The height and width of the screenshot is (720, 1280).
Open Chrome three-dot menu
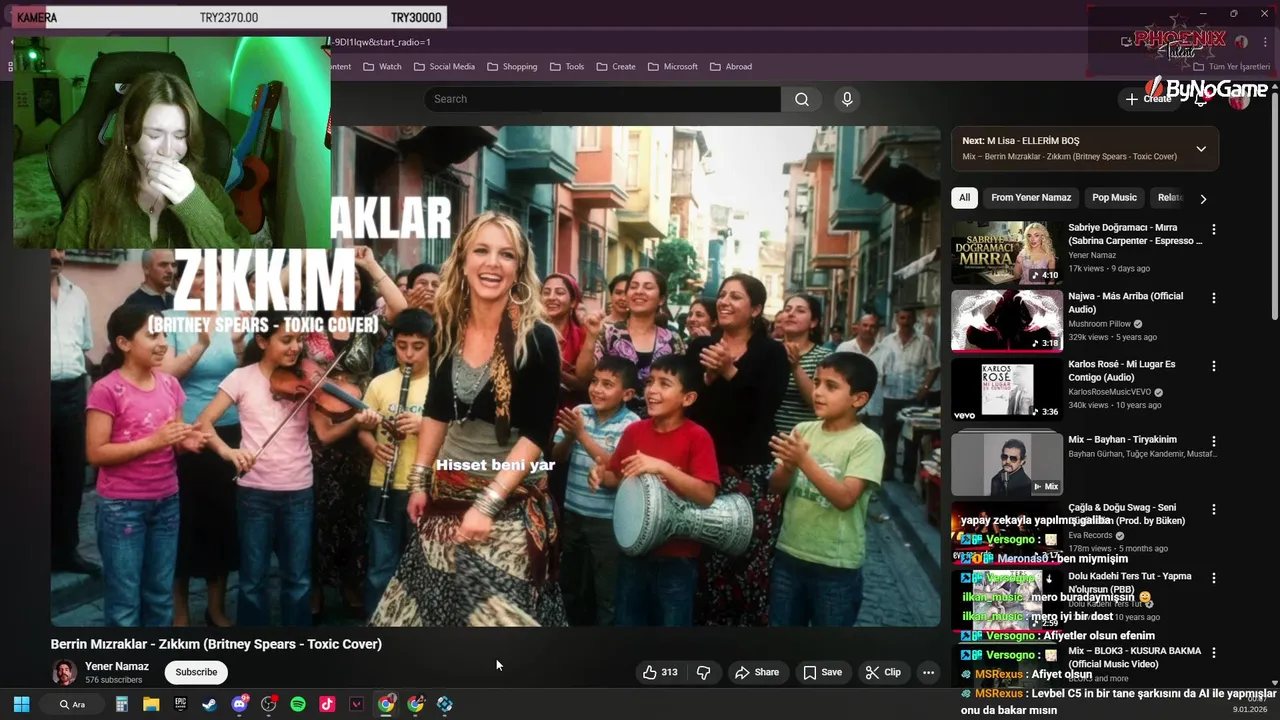coord(1264,42)
